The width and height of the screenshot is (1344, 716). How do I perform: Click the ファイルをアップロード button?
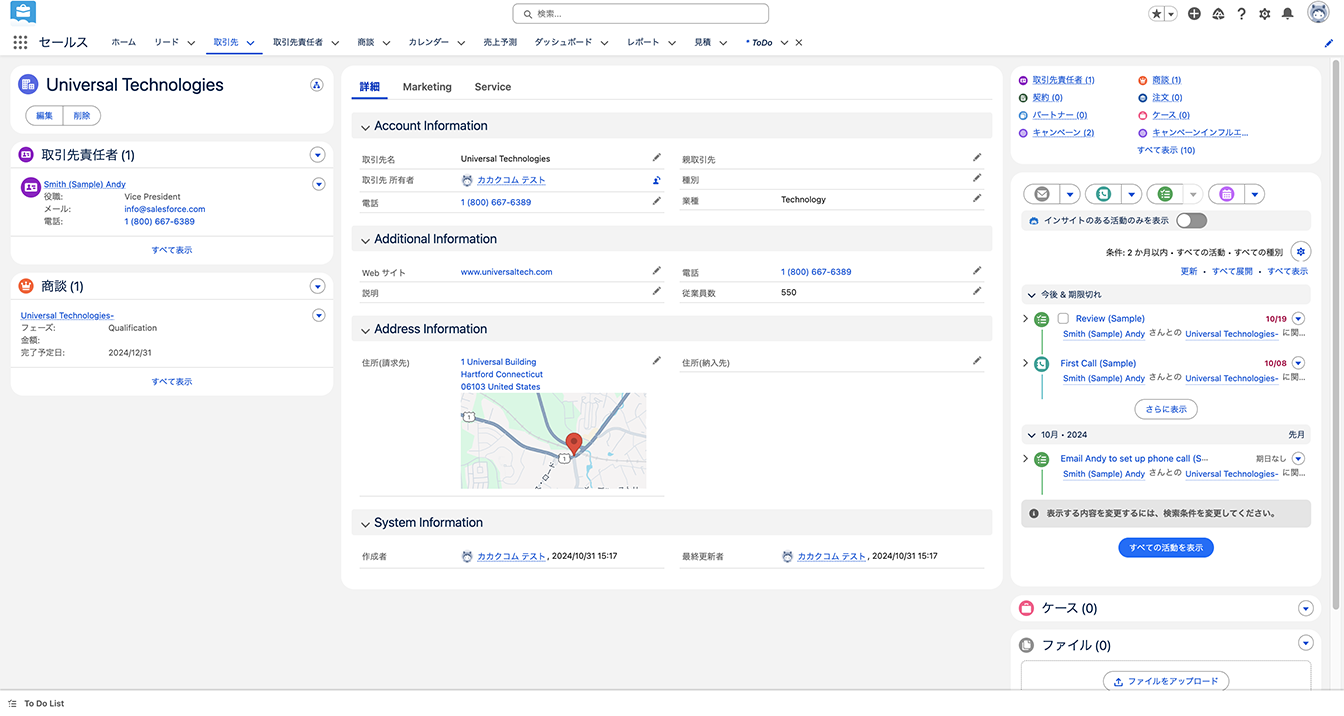[x=1166, y=681]
